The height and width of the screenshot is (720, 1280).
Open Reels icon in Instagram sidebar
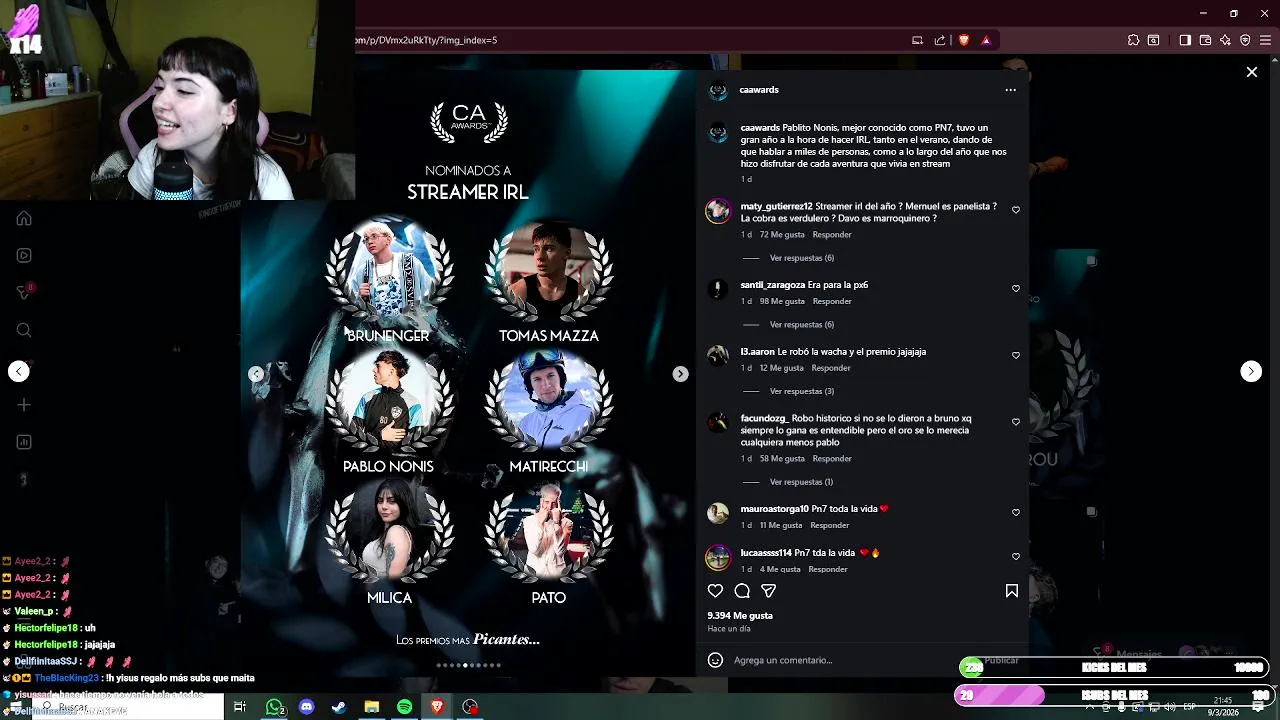pos(24,255)
